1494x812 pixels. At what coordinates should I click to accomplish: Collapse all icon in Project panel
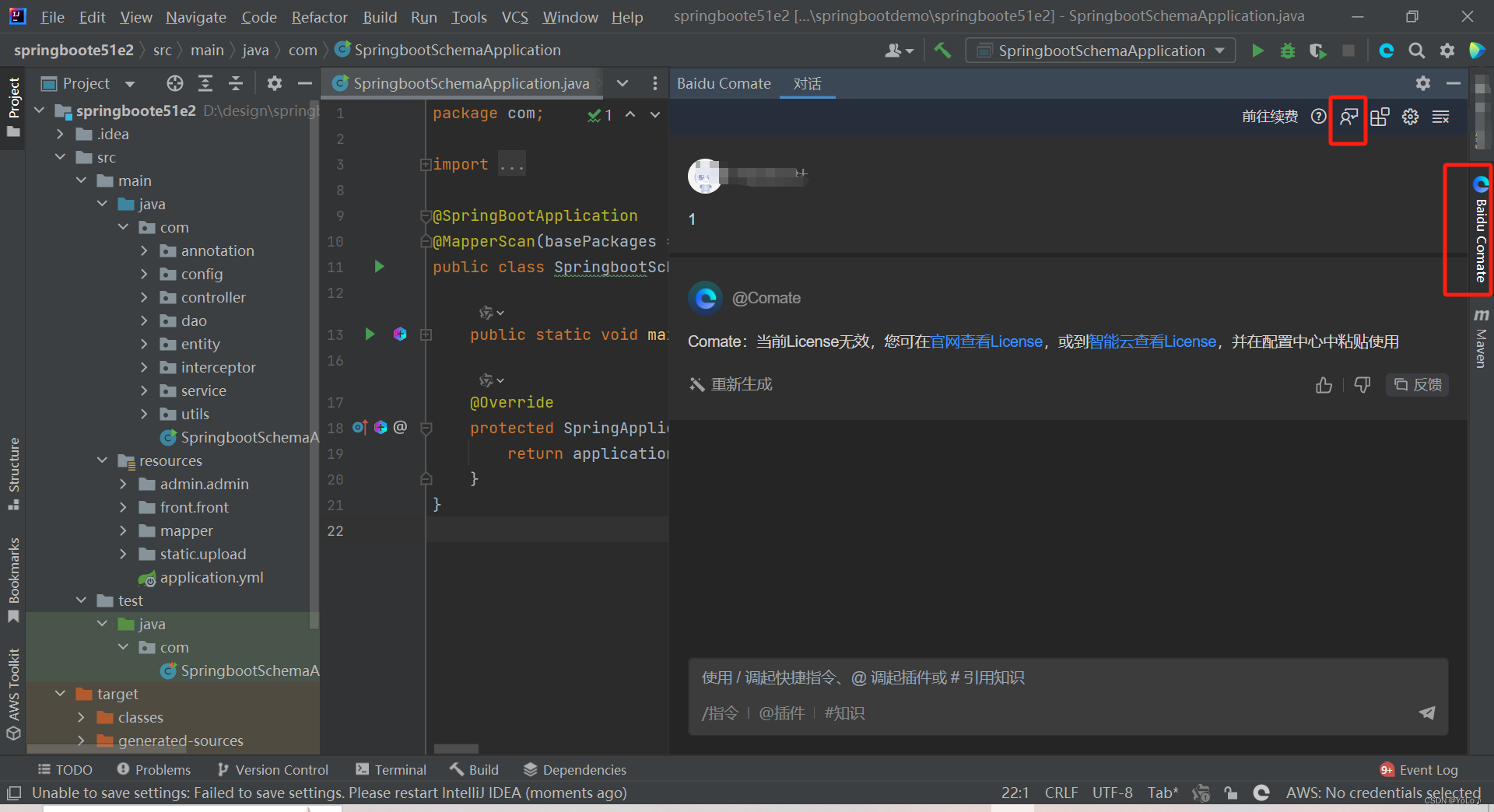[236, 83]
